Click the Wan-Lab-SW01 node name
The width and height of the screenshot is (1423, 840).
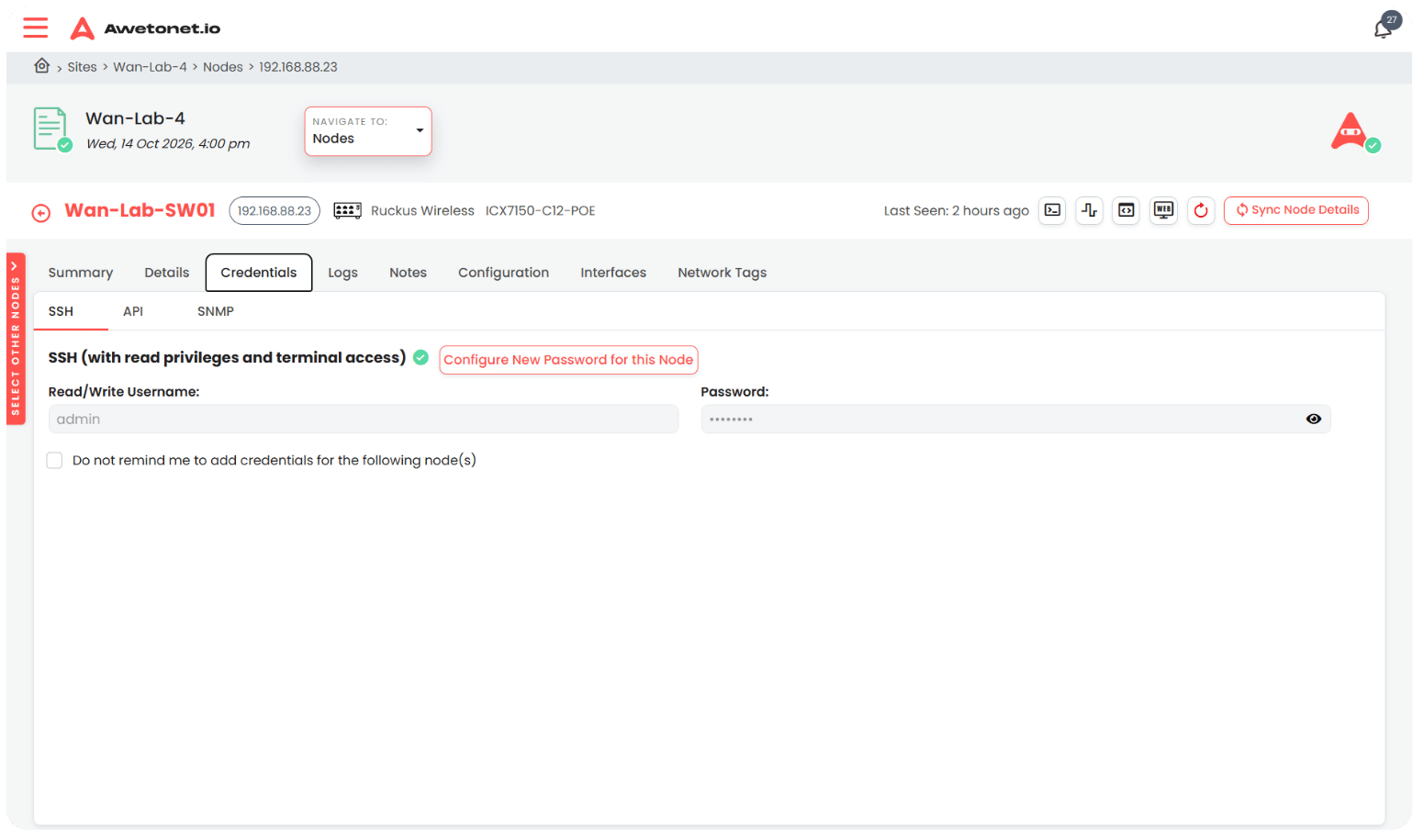(140, 210)
